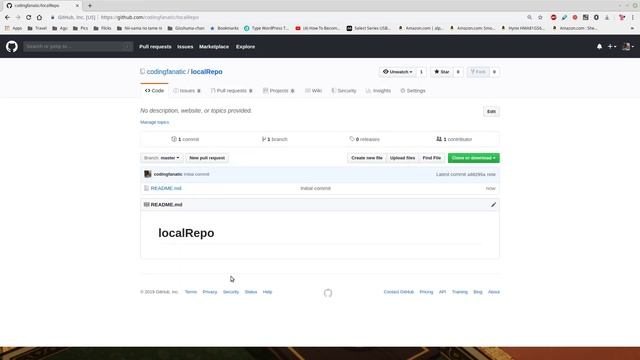Open a new browser tab
640x360 pixels.
(x=90, y=6)
